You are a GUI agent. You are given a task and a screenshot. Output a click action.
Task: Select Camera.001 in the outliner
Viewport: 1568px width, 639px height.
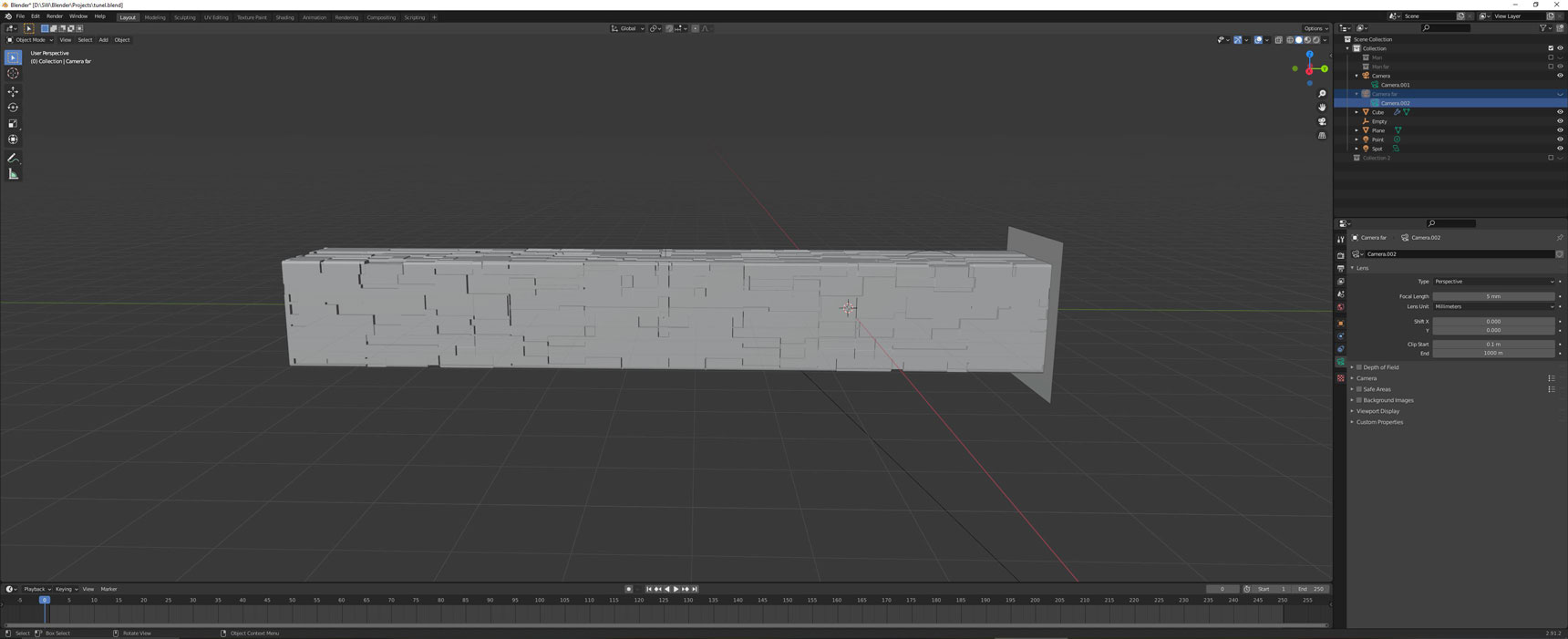point(1395,85)
